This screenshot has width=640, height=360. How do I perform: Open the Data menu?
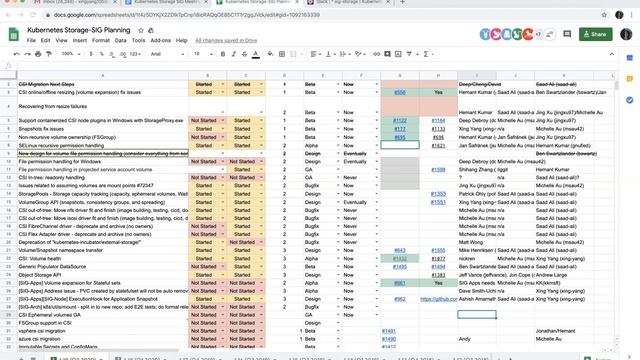pos(120,40)
